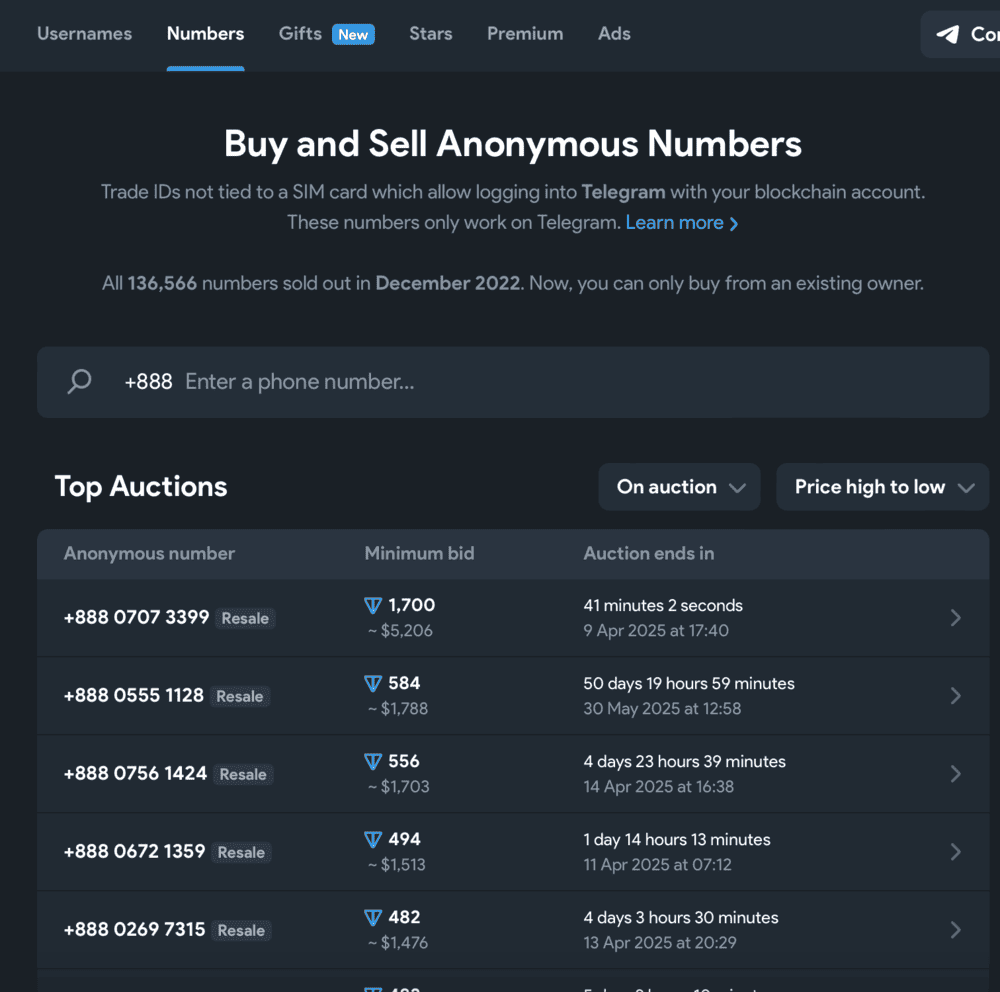The height and width of the screenshot is (992, 1000).
Task: Click the +888 prefix in the search box
Action: 148,382
